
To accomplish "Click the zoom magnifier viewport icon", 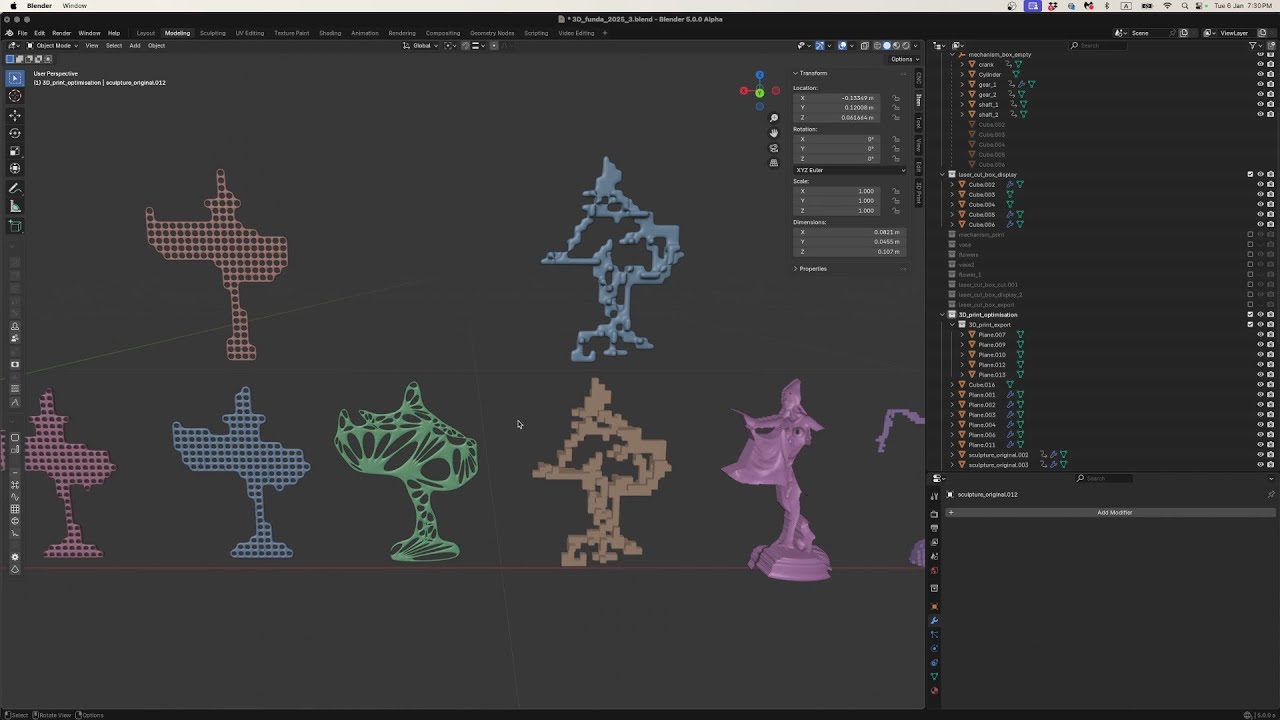I will 773,118.
